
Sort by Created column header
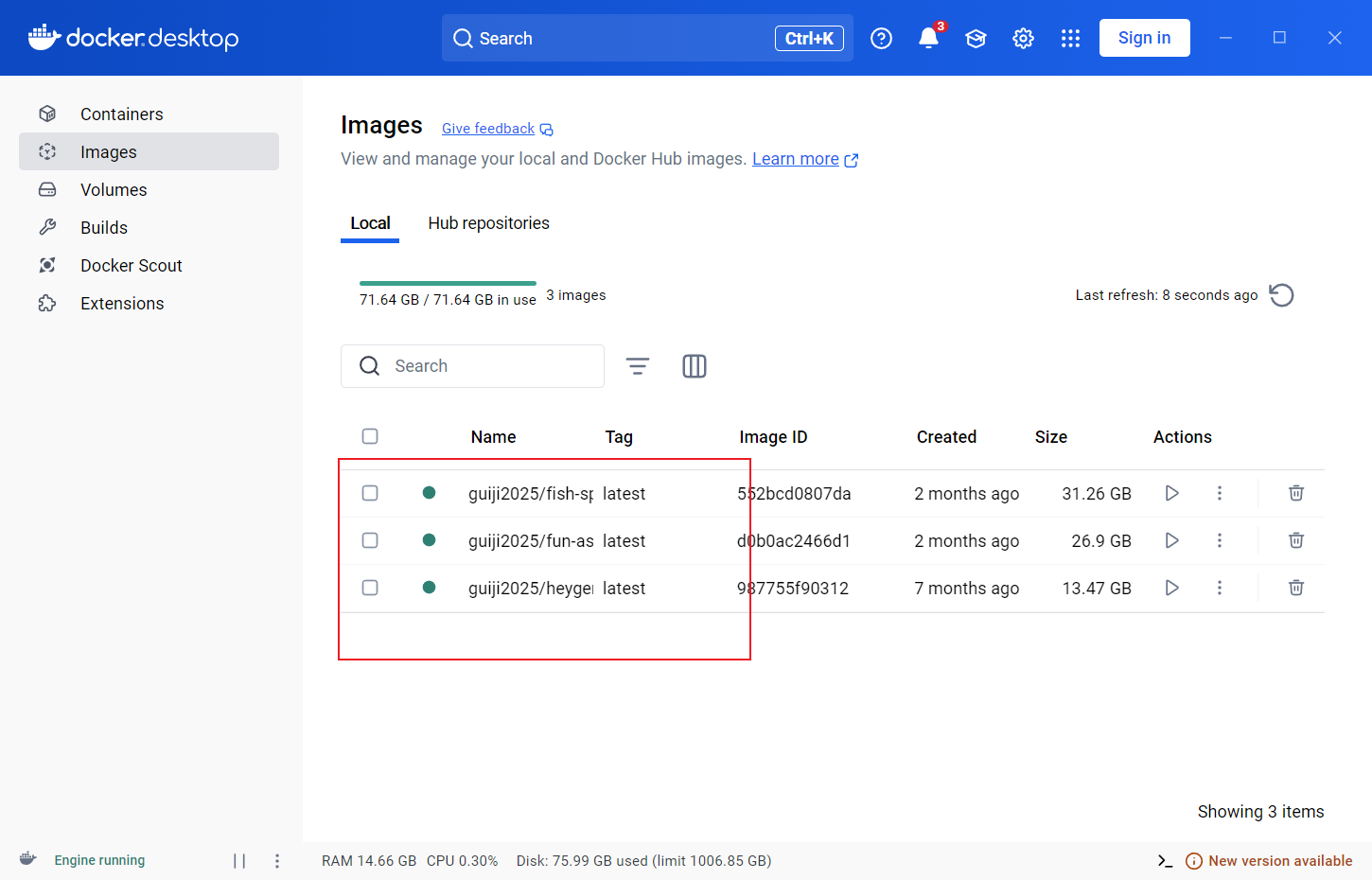coord(946,437)
